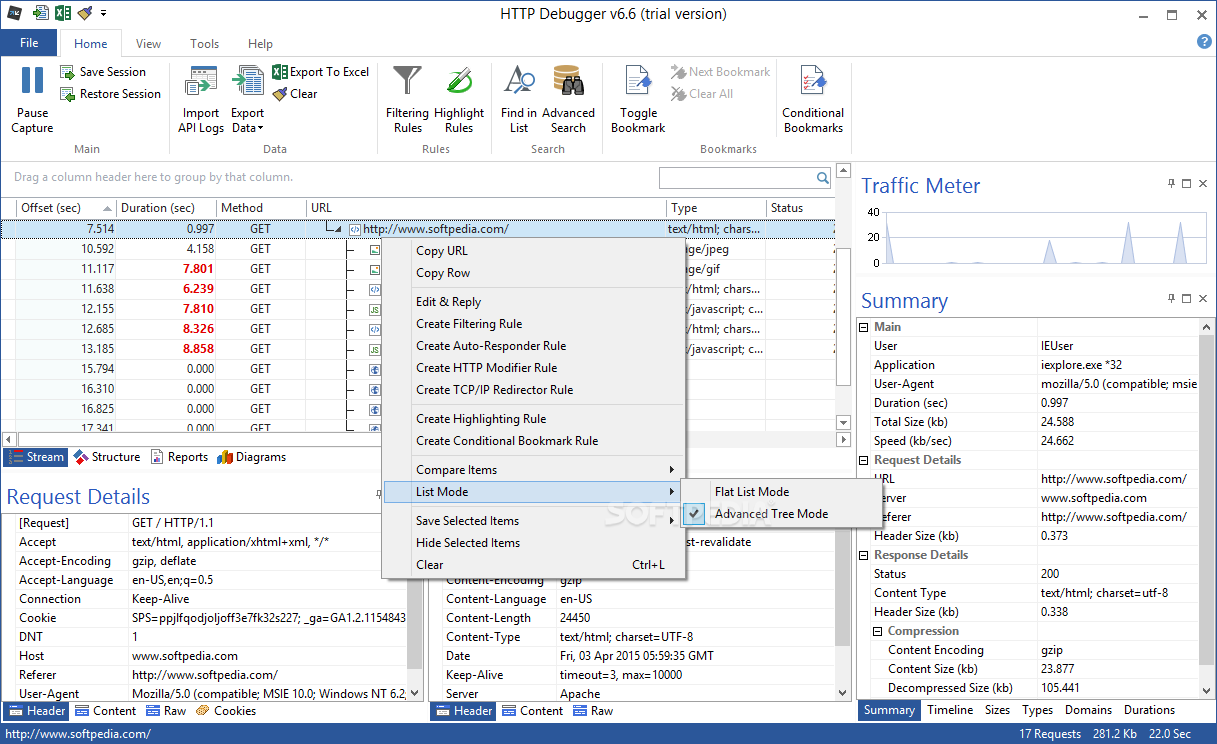Switch to Flat List Mode
The height and width of the screenshot is (744, 1217).
(751, 492)
